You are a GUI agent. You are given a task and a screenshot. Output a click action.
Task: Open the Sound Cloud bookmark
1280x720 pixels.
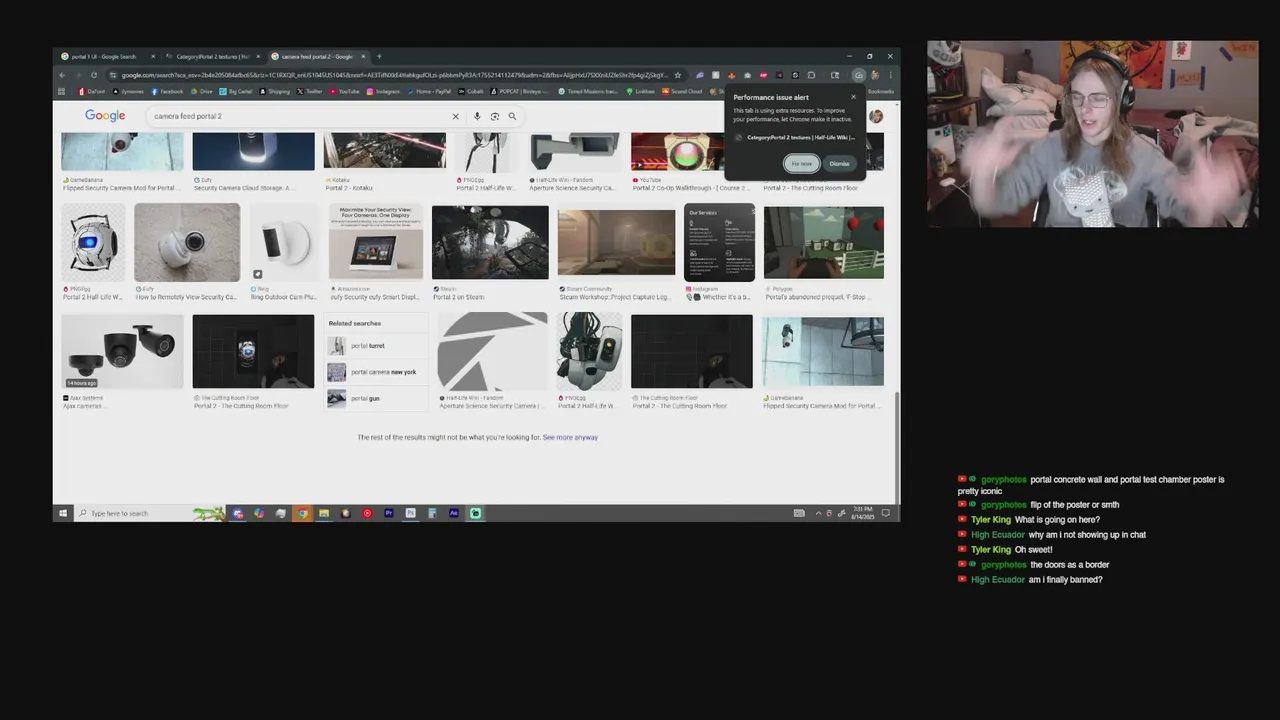click(682, 91)
